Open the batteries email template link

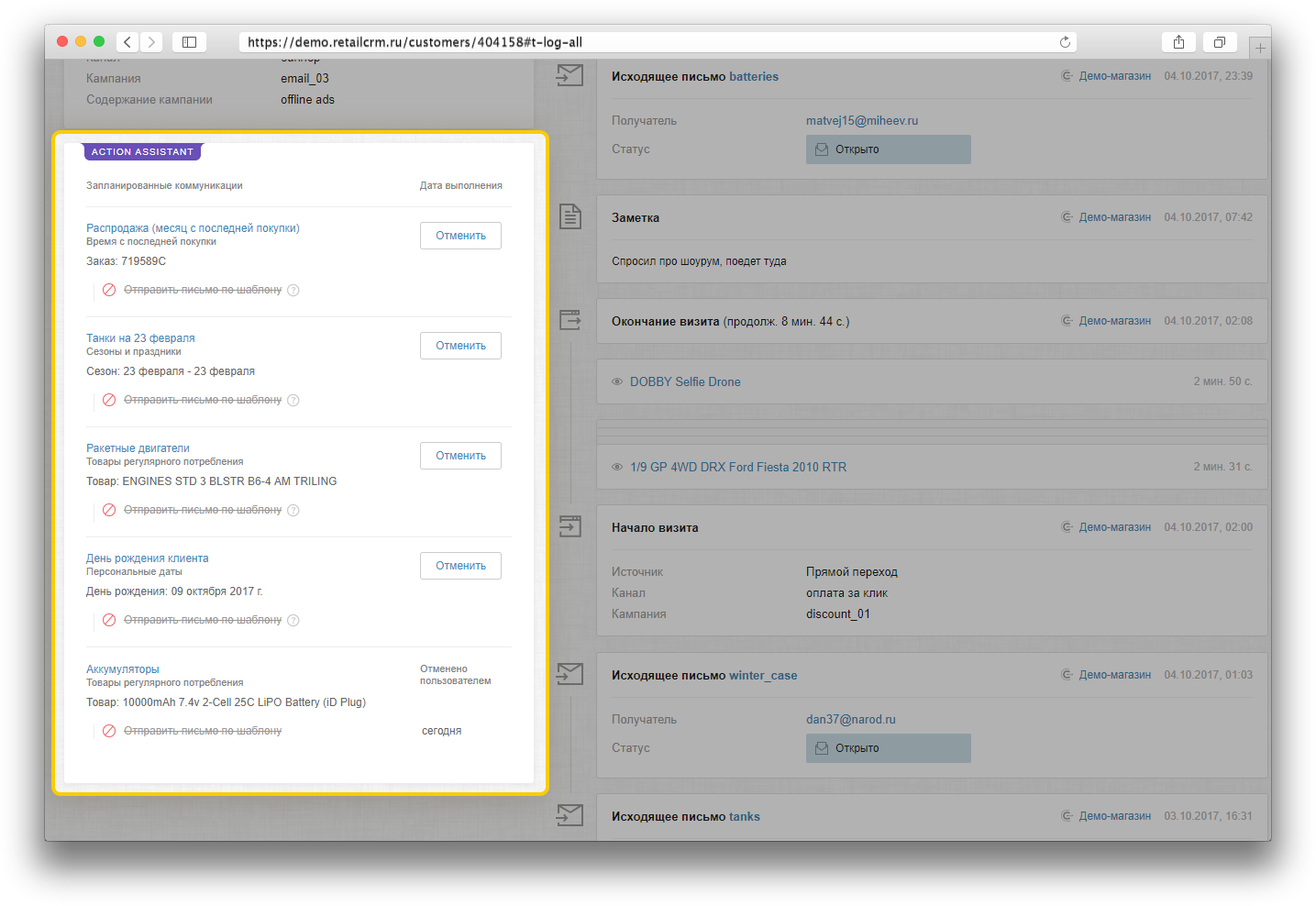pyautogui.click(x=754, y=77)
